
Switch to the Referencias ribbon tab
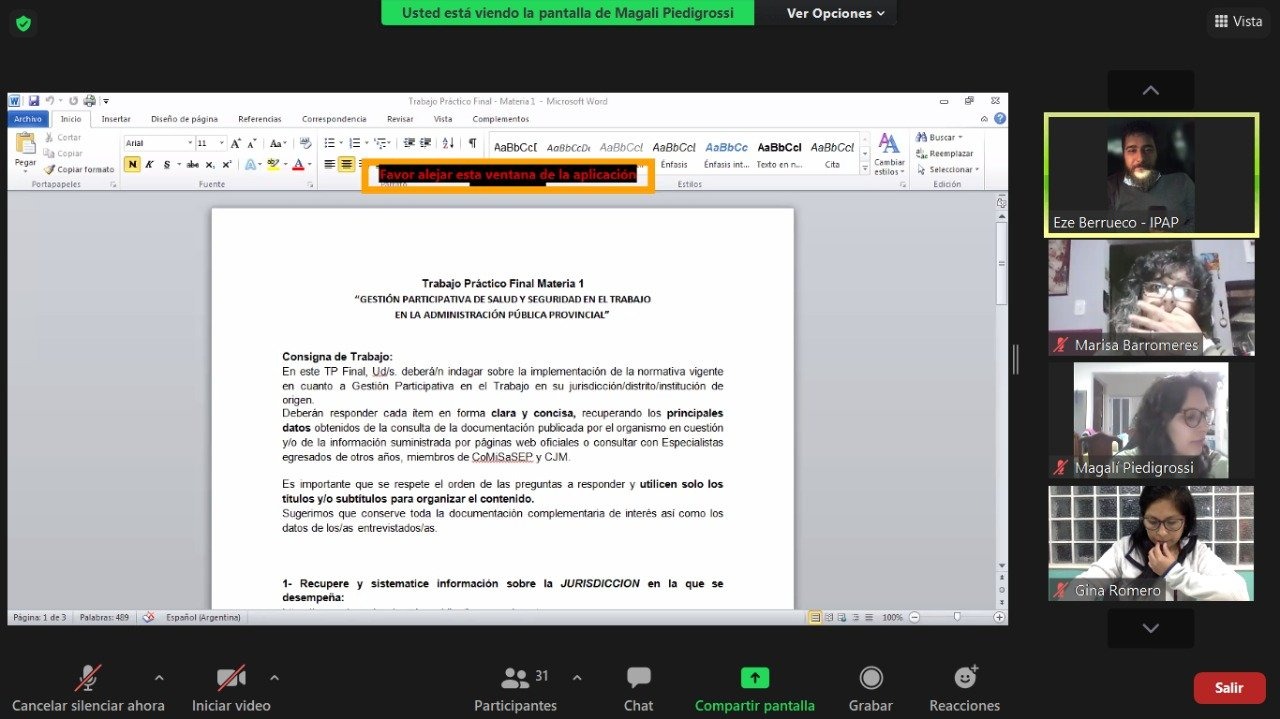point(259,119)
